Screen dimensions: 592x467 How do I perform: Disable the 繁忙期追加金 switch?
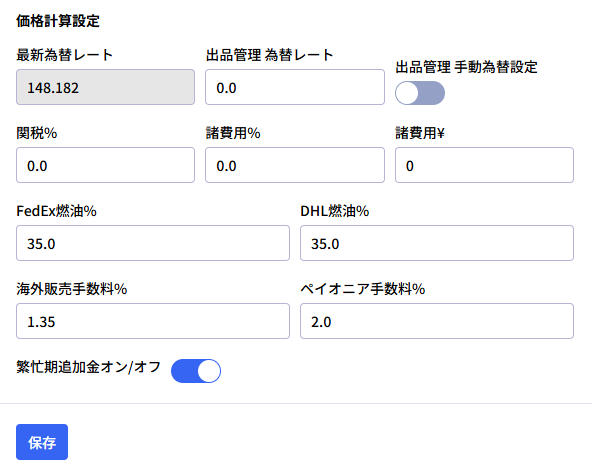pos(196,371)
